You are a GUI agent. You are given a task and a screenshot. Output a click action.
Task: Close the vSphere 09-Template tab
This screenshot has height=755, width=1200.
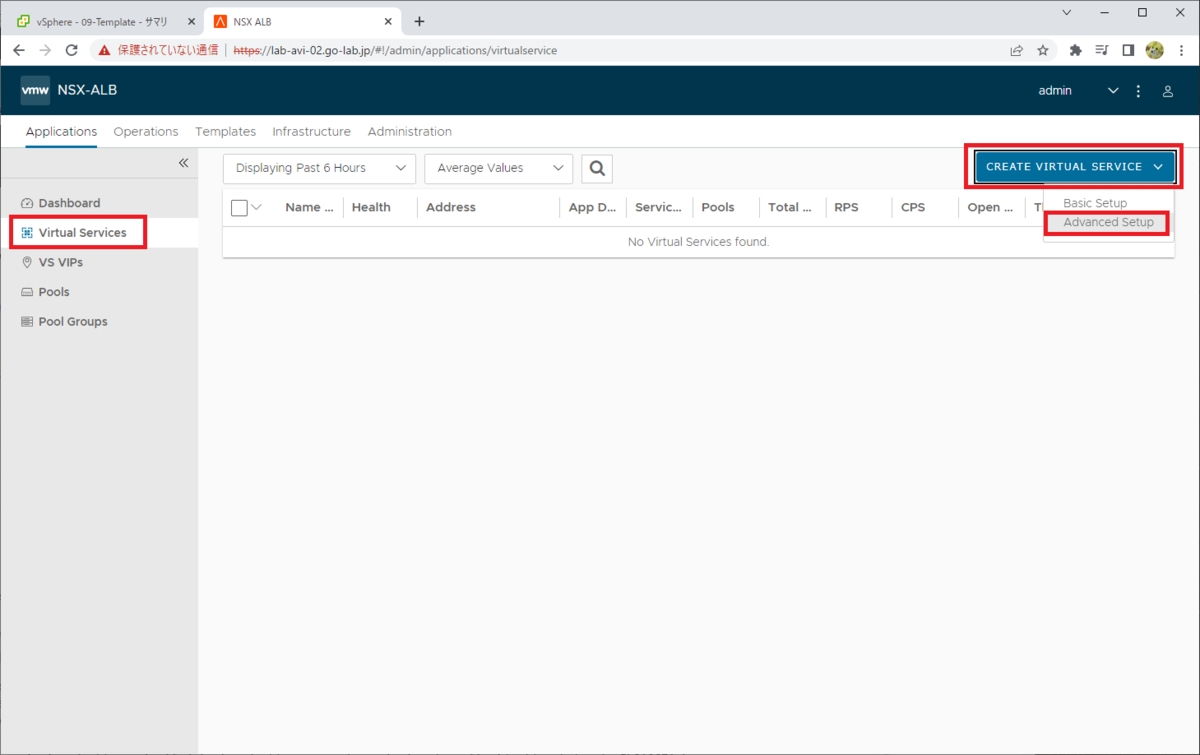click(x=190, y=21)
